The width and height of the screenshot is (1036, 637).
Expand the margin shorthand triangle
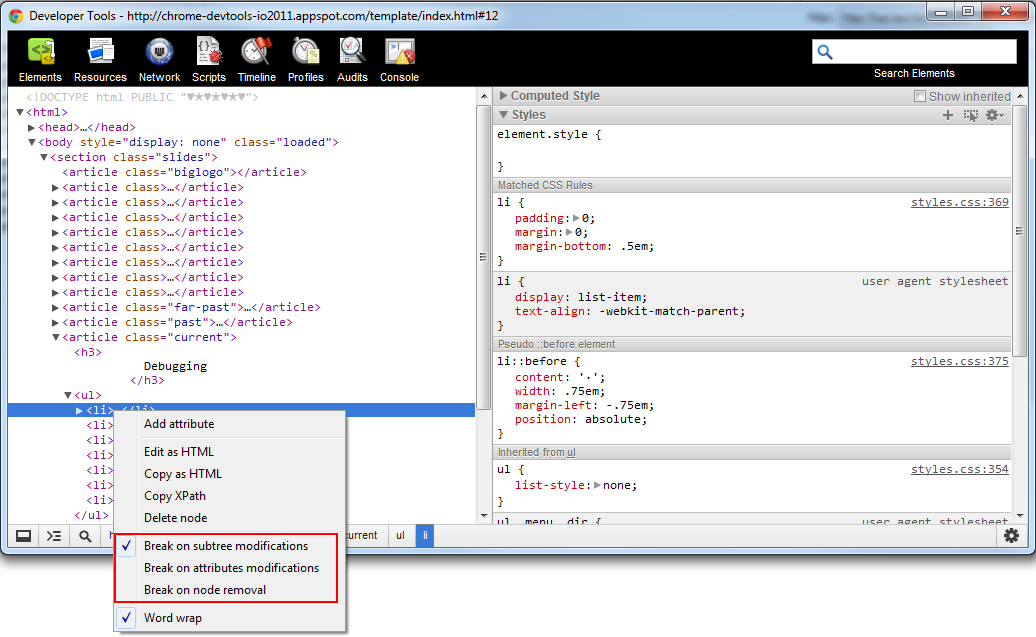(570, 232)
